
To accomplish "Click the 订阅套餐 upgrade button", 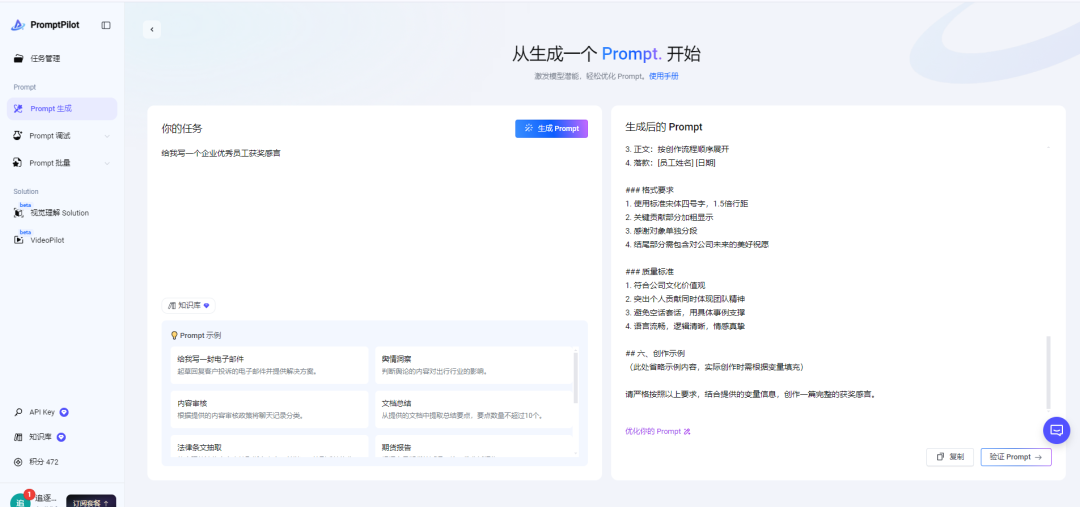I will pyautogui.click(x=91, y=502).
